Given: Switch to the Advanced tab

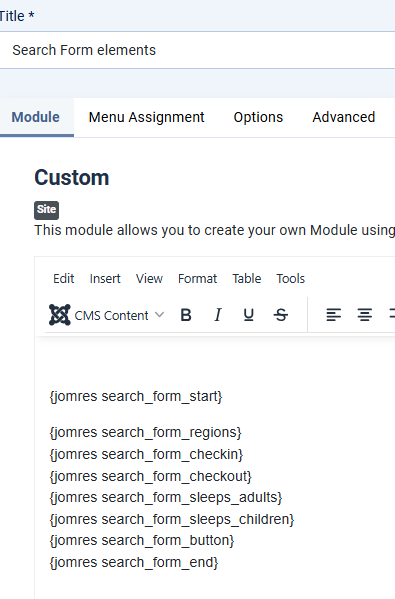Looking at the screenshot, I should (344, 117).
